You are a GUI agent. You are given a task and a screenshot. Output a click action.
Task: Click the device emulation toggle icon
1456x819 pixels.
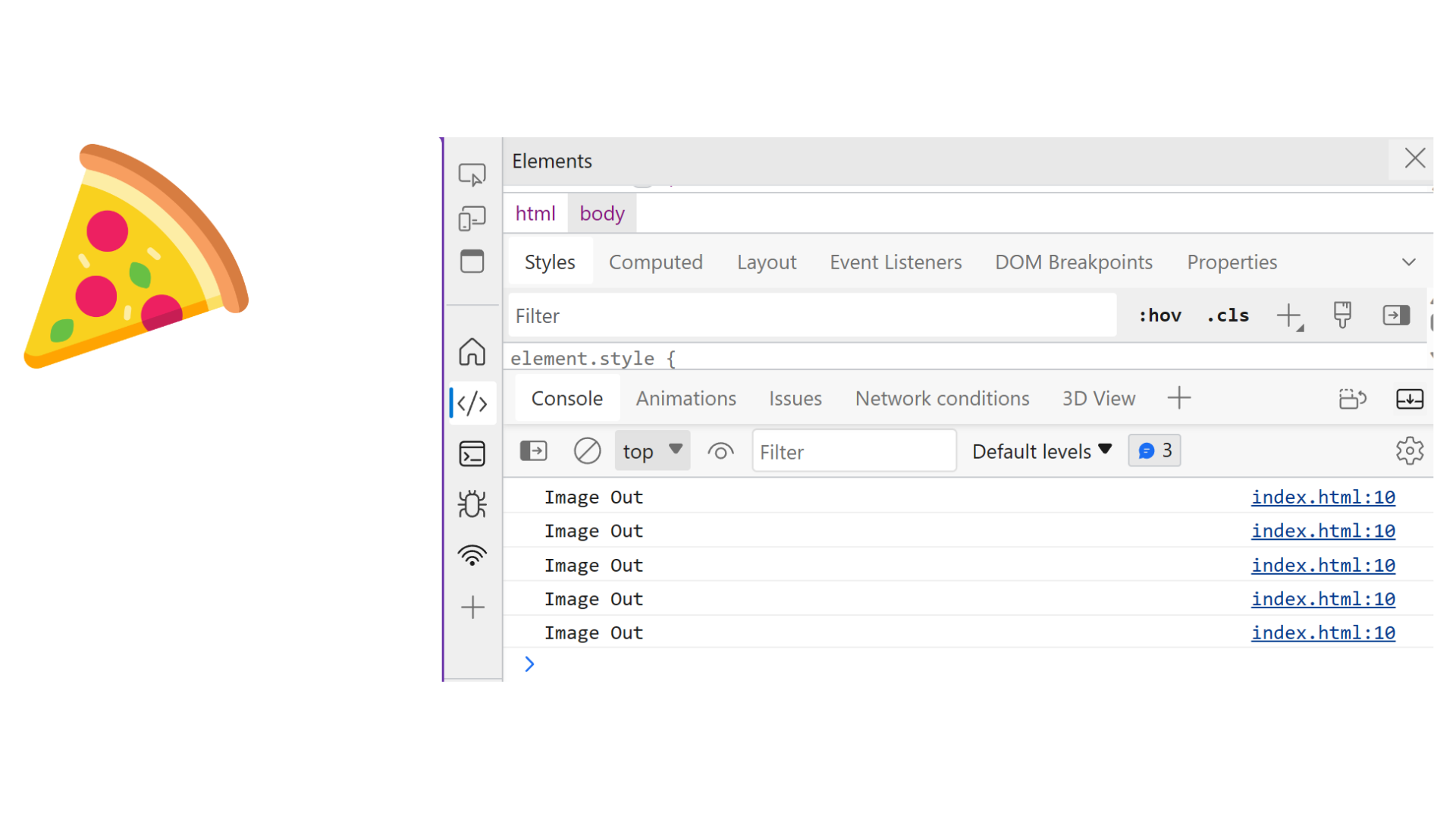click(x=471, y=218)
